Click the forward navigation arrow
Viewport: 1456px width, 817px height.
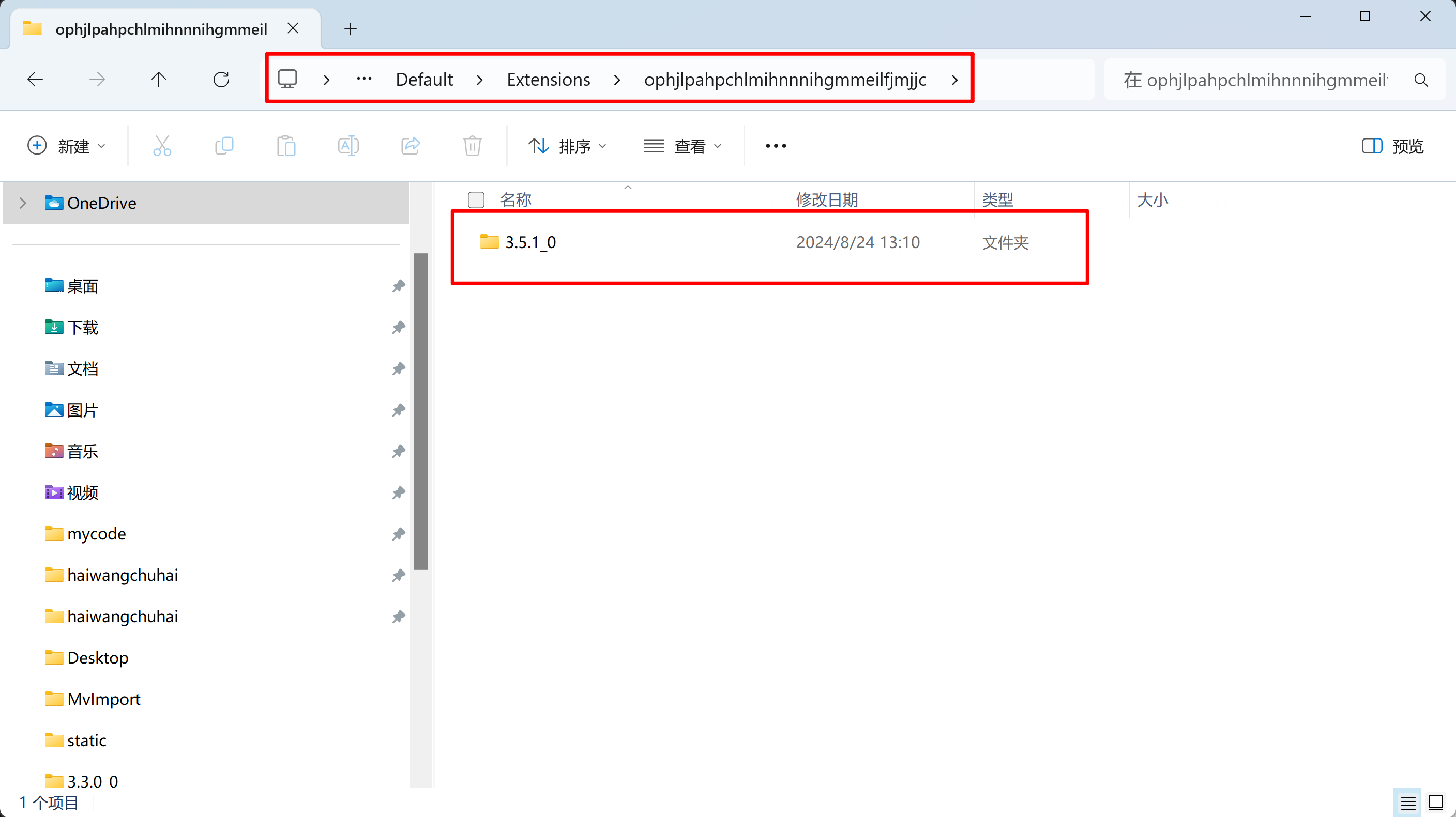click(97, 80)
